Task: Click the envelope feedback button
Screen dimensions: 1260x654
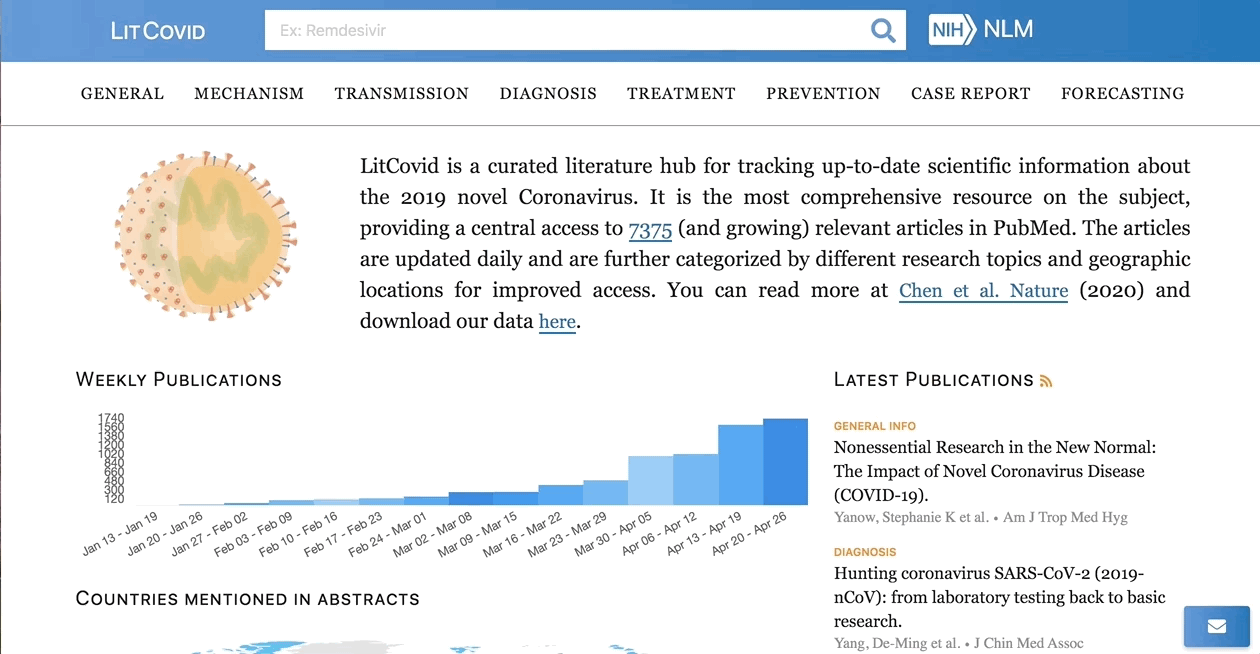Action: point(1217,626)
